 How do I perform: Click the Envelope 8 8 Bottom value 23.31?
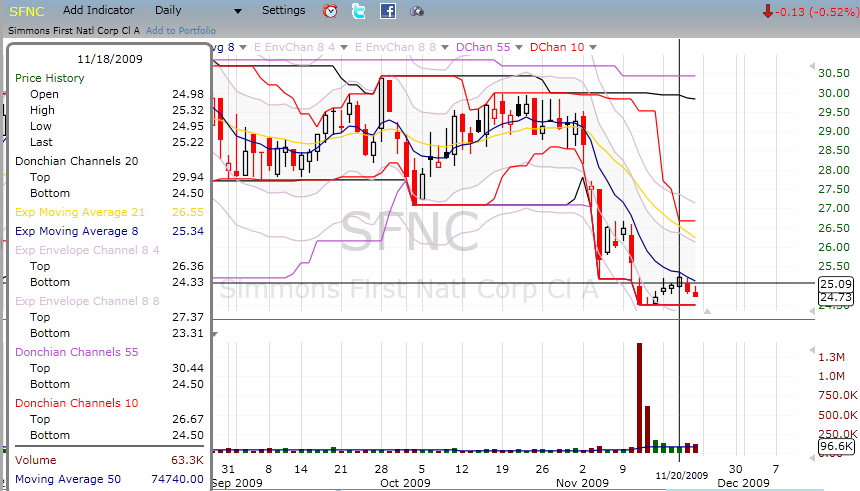[188, 333]
